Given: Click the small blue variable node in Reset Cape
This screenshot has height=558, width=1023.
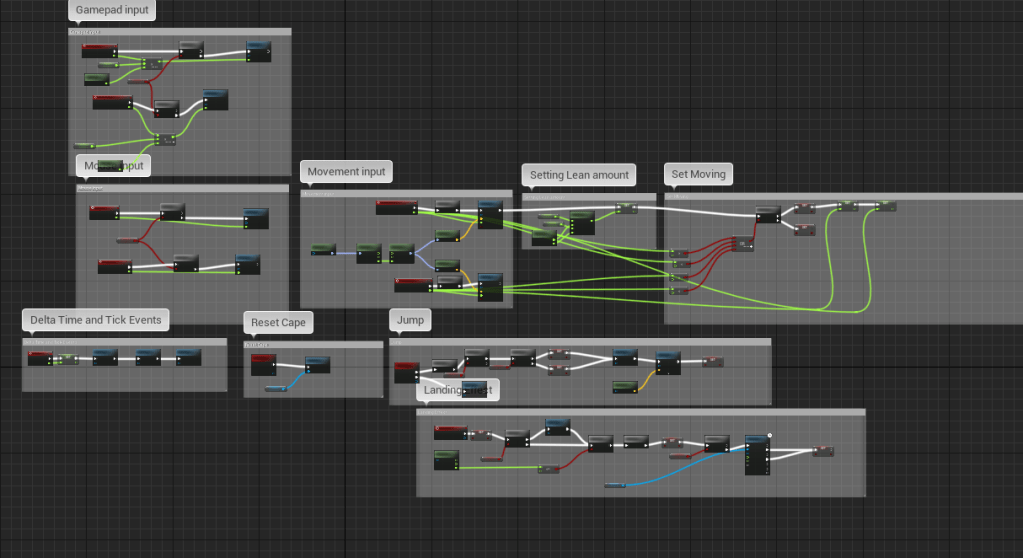Looking at the screenshot, I should [275, 388].
